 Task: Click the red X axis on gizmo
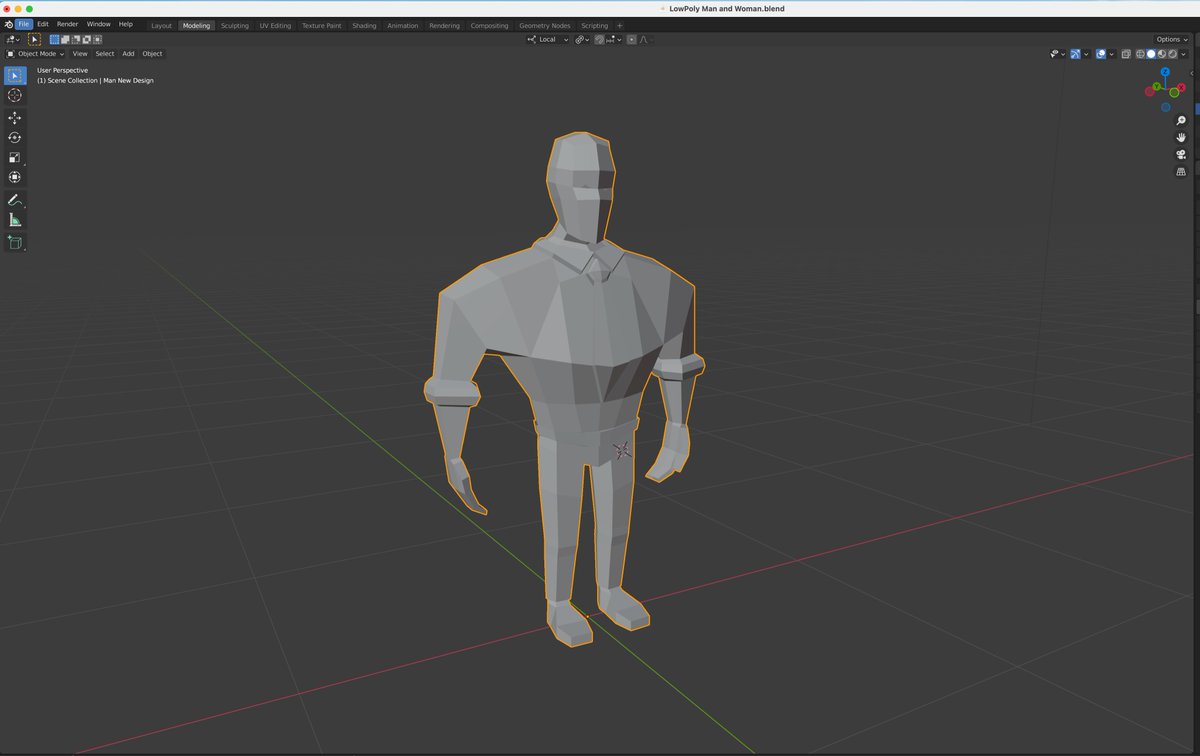pos(1181,87)
